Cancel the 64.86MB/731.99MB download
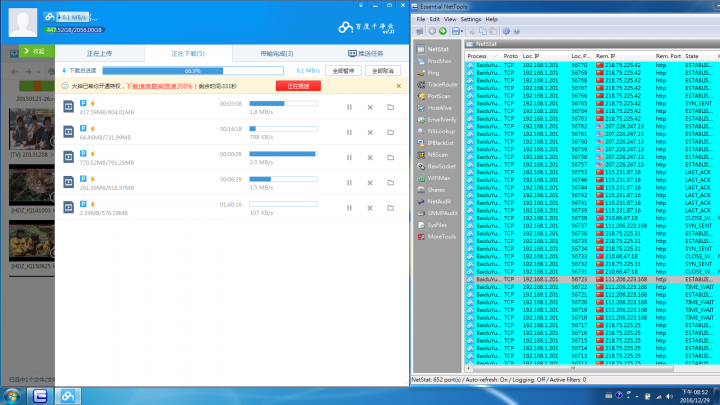Screen dimensions: 720x405 tap(370, 132)
